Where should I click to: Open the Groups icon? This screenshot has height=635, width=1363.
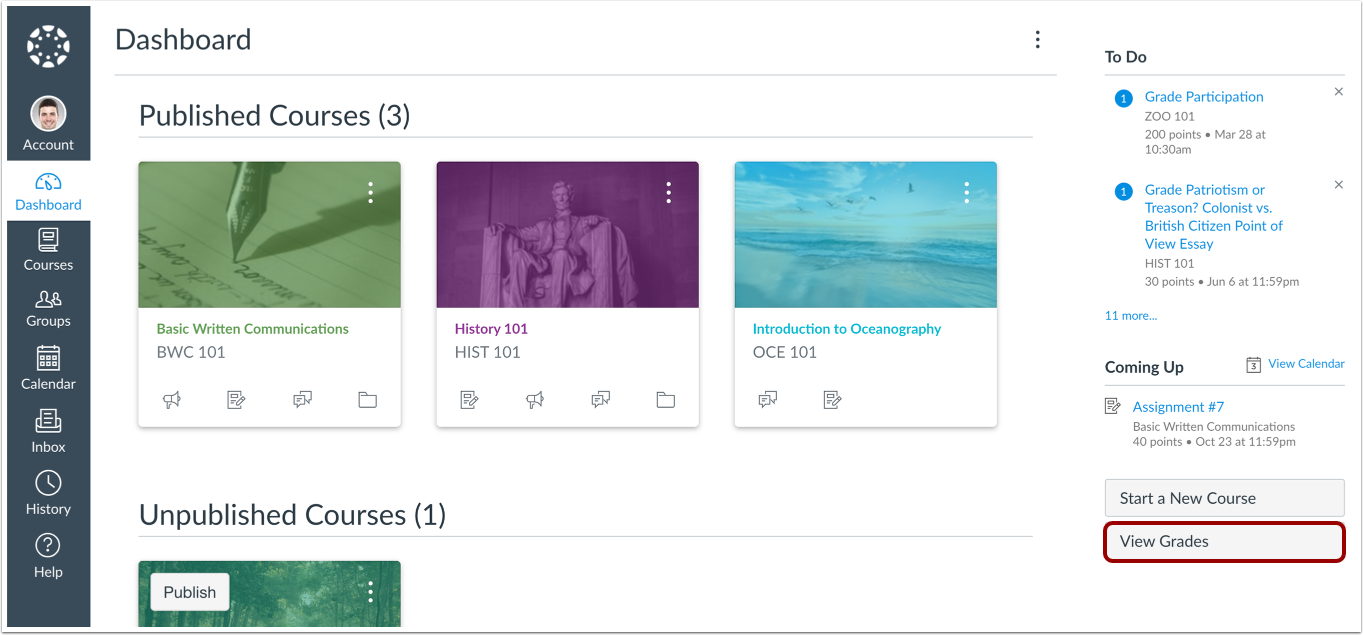click(47, 307)
